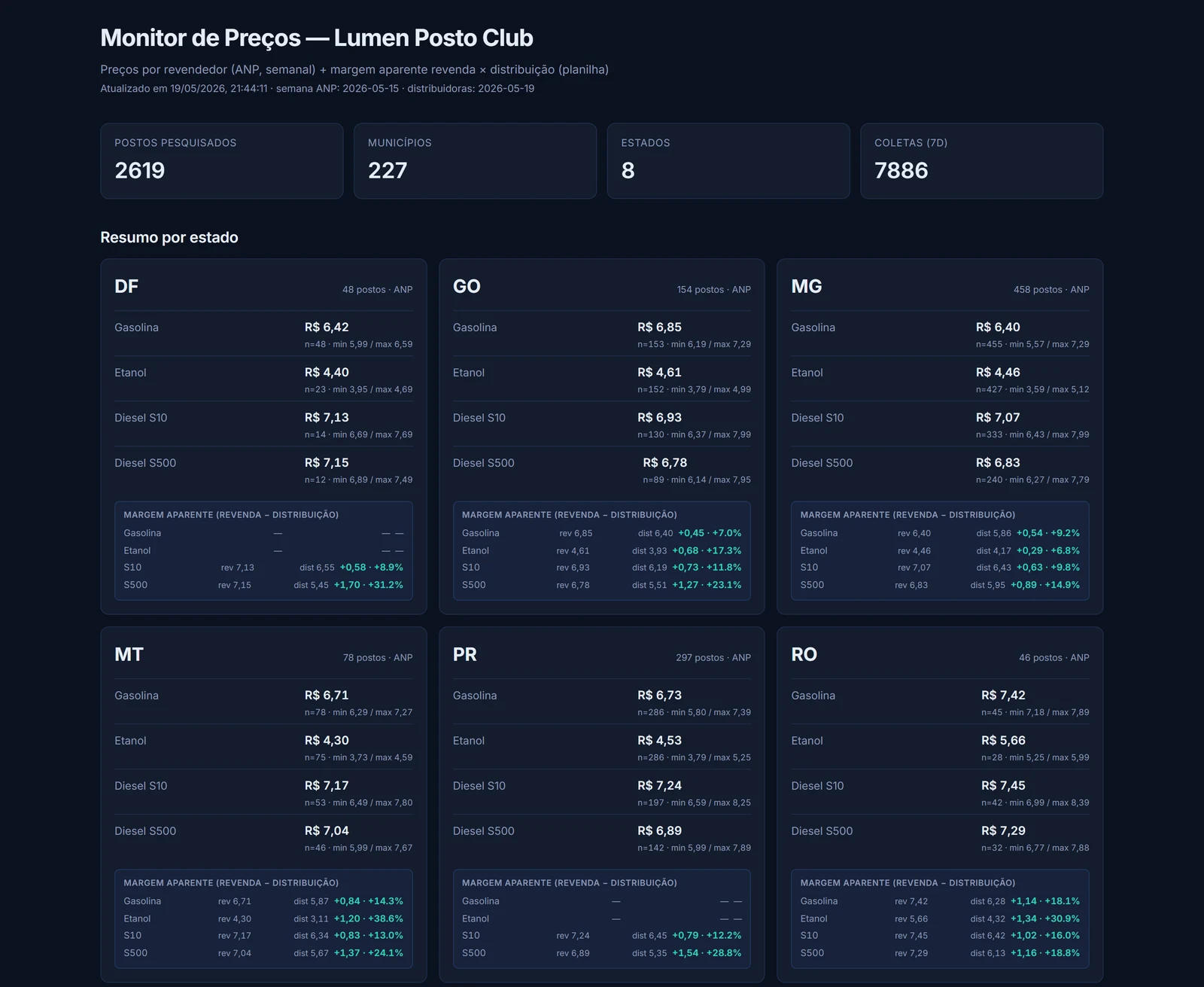
Task: Click MT Diesel S500 price R$ 7,04
Action: click(327, 830)
